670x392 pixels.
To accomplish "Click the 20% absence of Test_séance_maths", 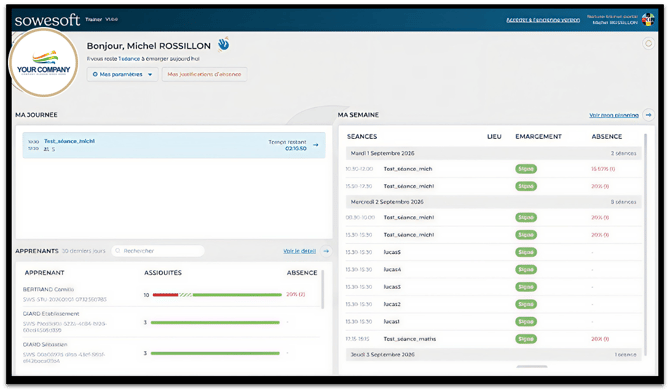I will (600, 339).
